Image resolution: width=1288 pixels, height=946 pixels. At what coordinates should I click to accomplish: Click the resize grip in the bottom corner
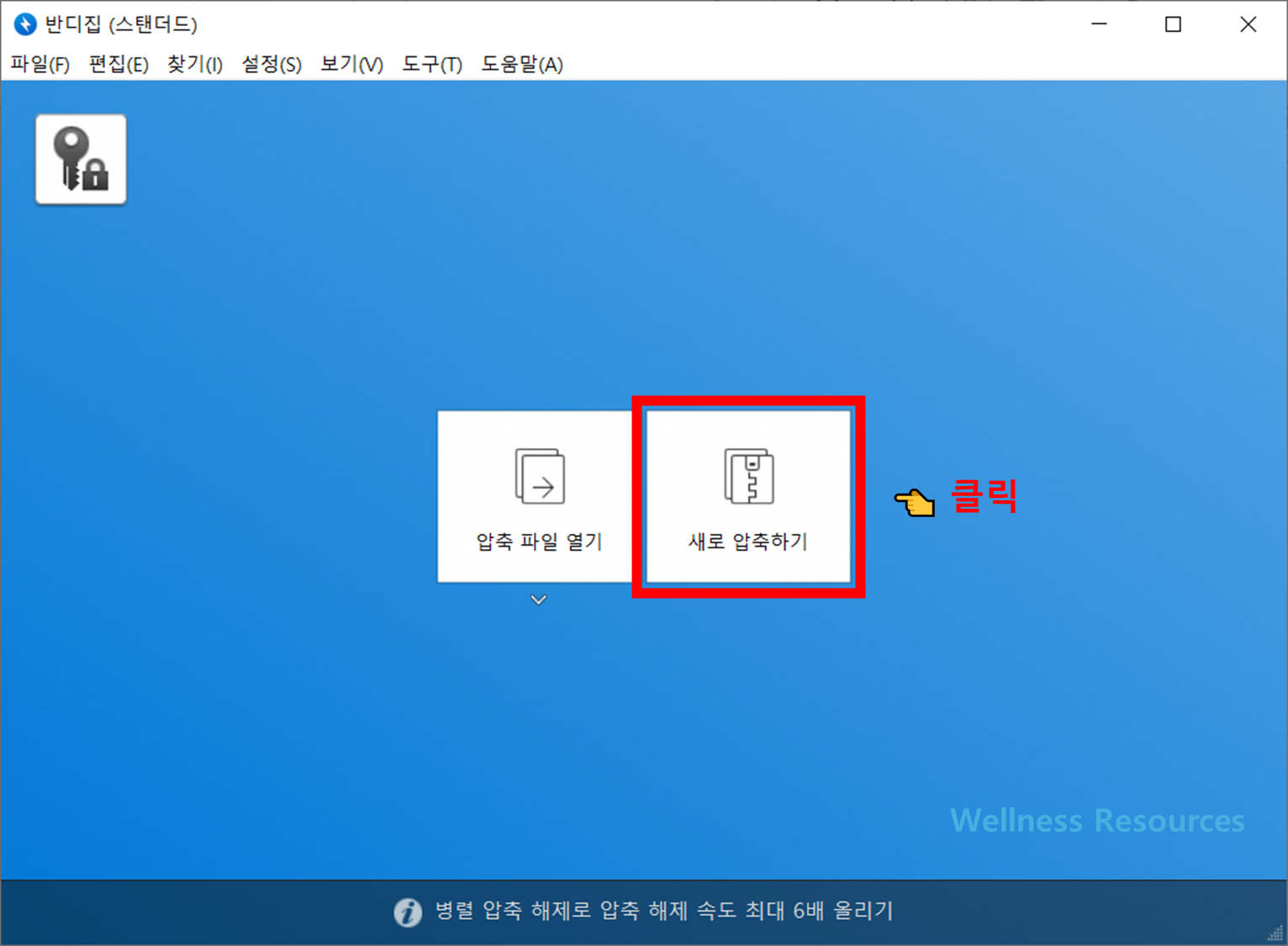[x=1276, y=934]
